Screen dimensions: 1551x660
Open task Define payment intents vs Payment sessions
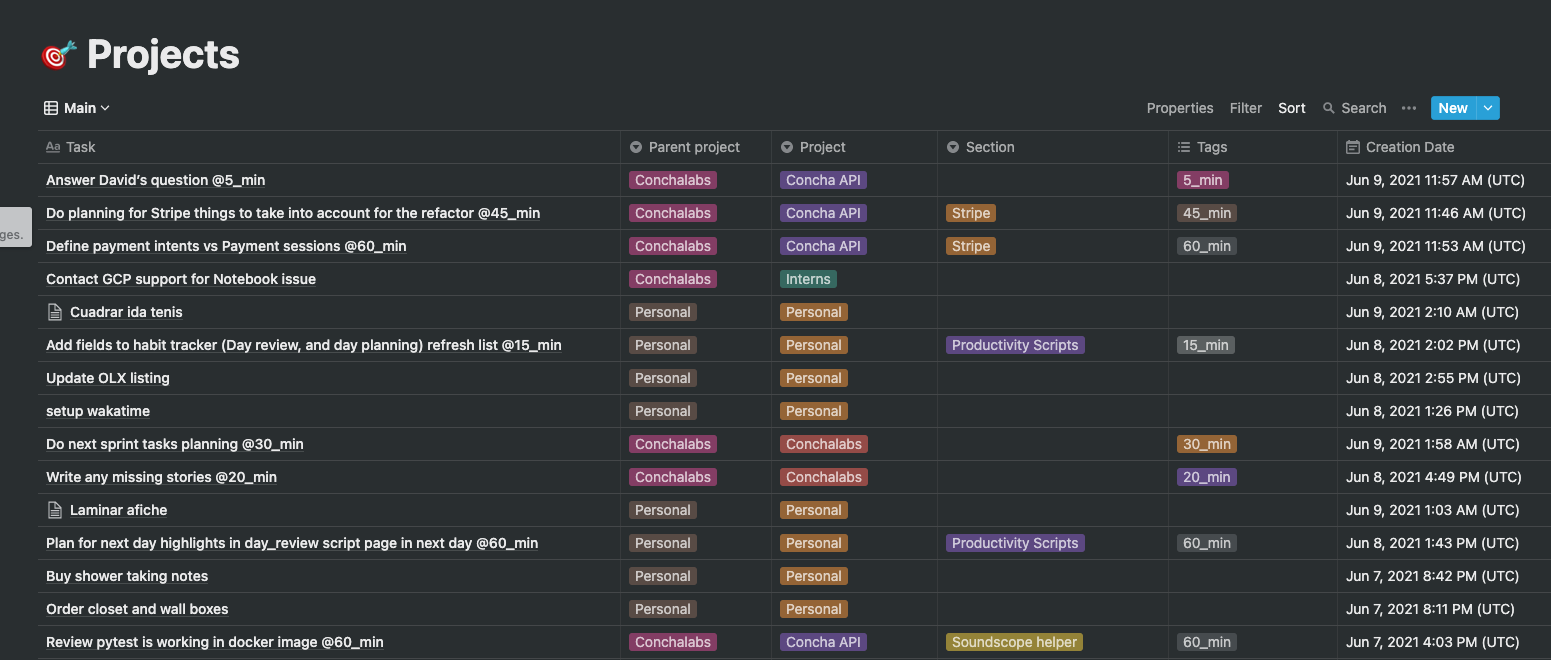point(226,246)
